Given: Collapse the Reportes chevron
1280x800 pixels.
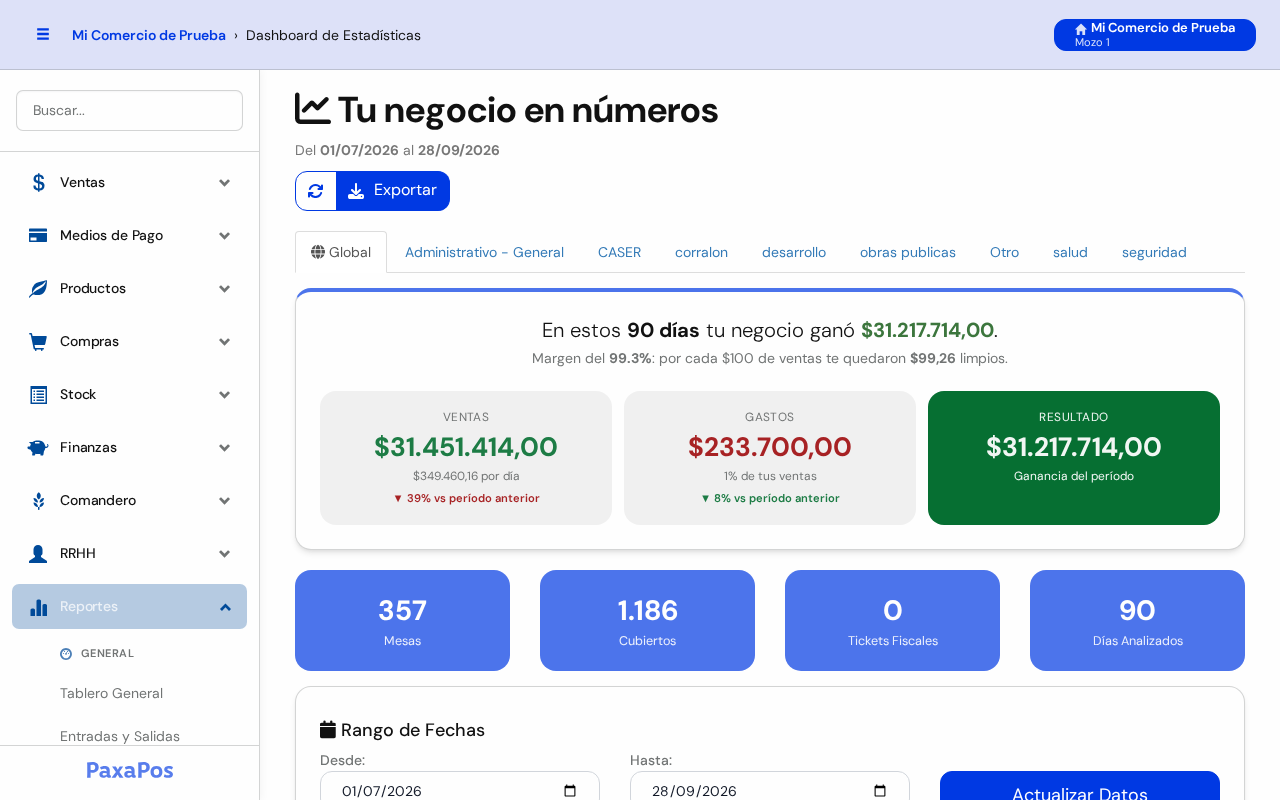Looking at the screenshot, I should pyautogui.click(x=225, y=607).
